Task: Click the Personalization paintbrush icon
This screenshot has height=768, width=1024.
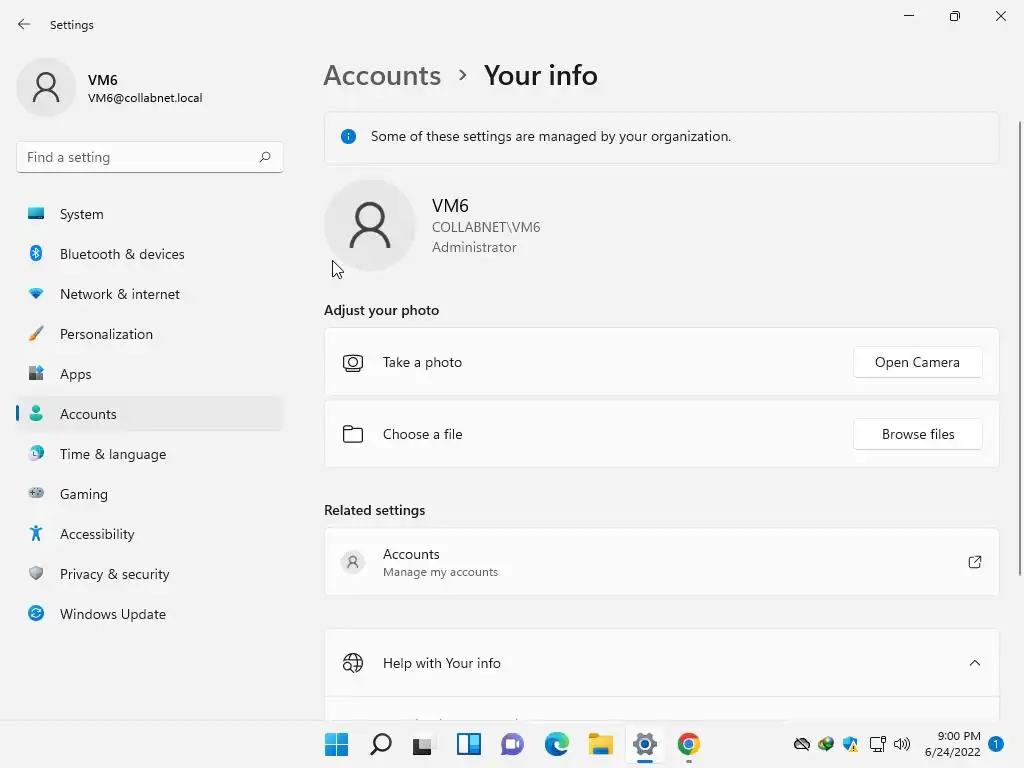Action: tap(36, 334)
